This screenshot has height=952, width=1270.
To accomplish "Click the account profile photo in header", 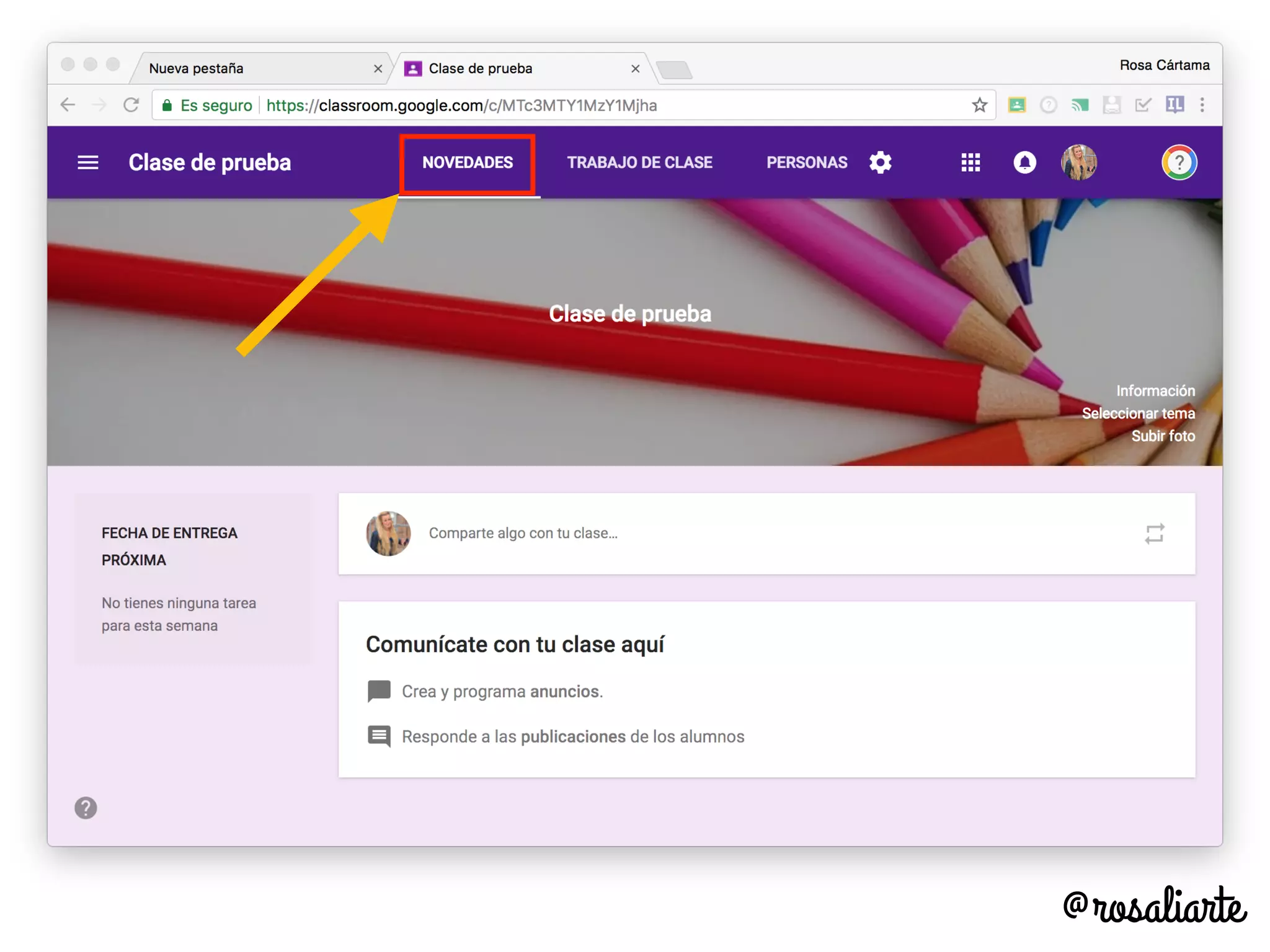I will 1078,162.
